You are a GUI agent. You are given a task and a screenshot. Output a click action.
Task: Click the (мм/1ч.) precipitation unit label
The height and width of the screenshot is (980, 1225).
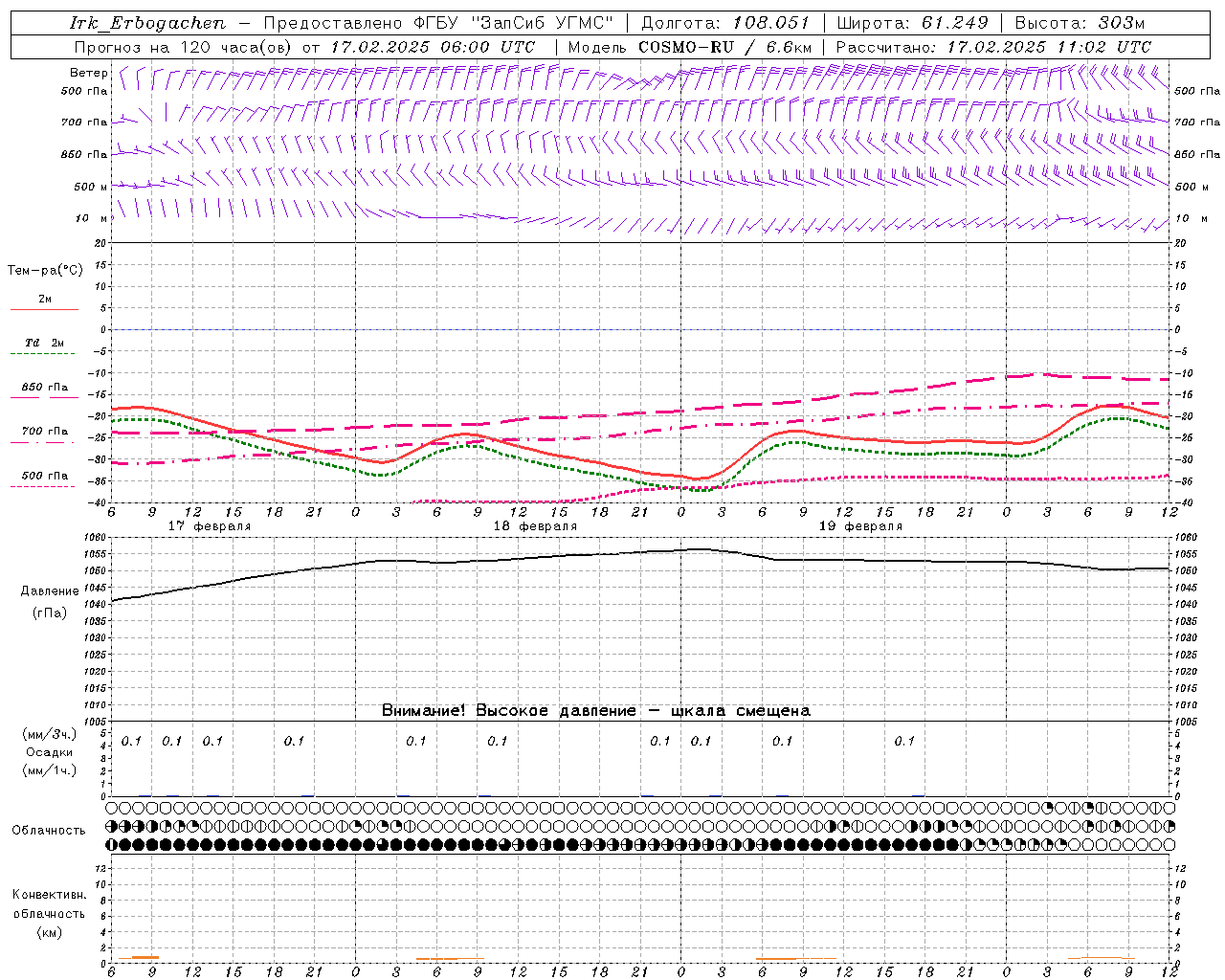(x=50, y=770)
